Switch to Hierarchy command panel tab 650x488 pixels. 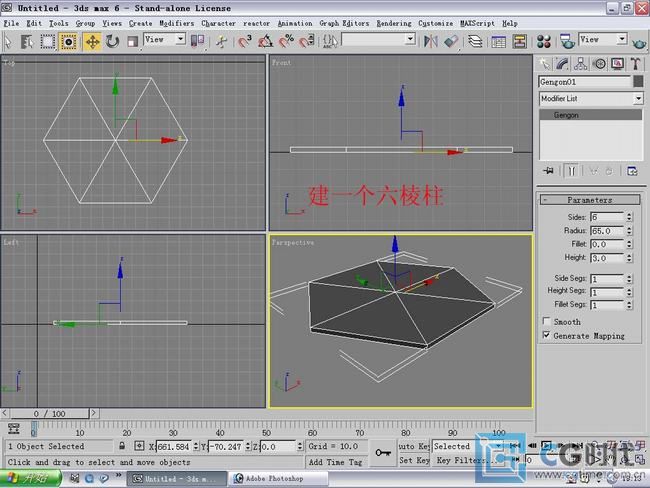pos(580,64)
